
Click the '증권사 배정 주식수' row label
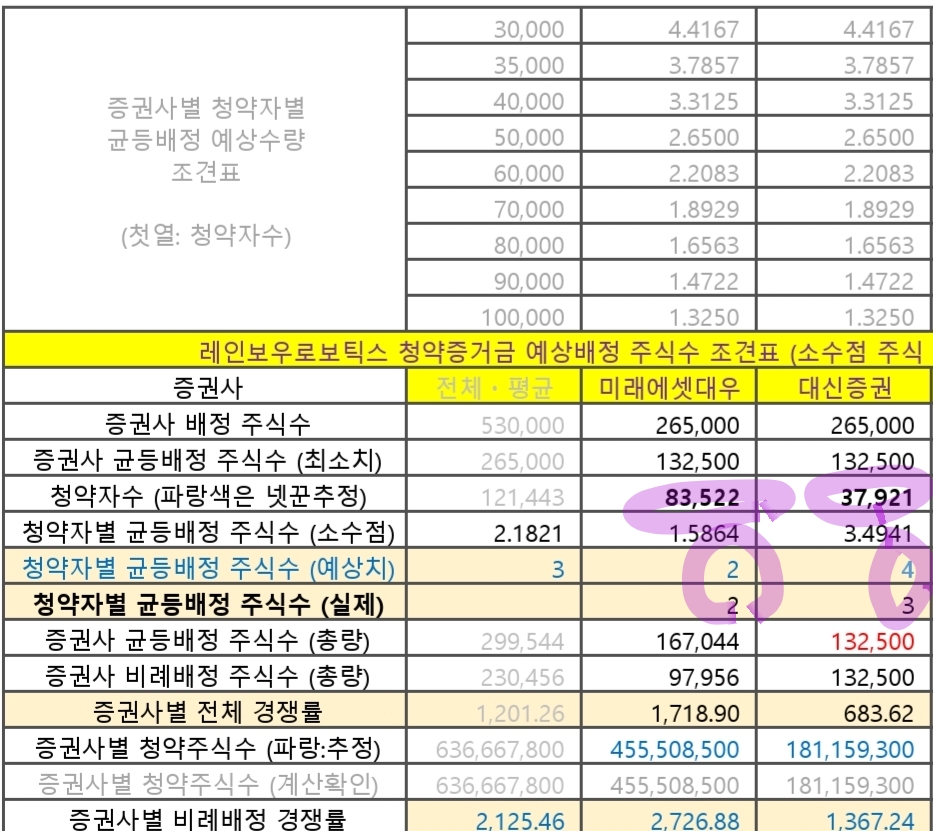(205, 423)
